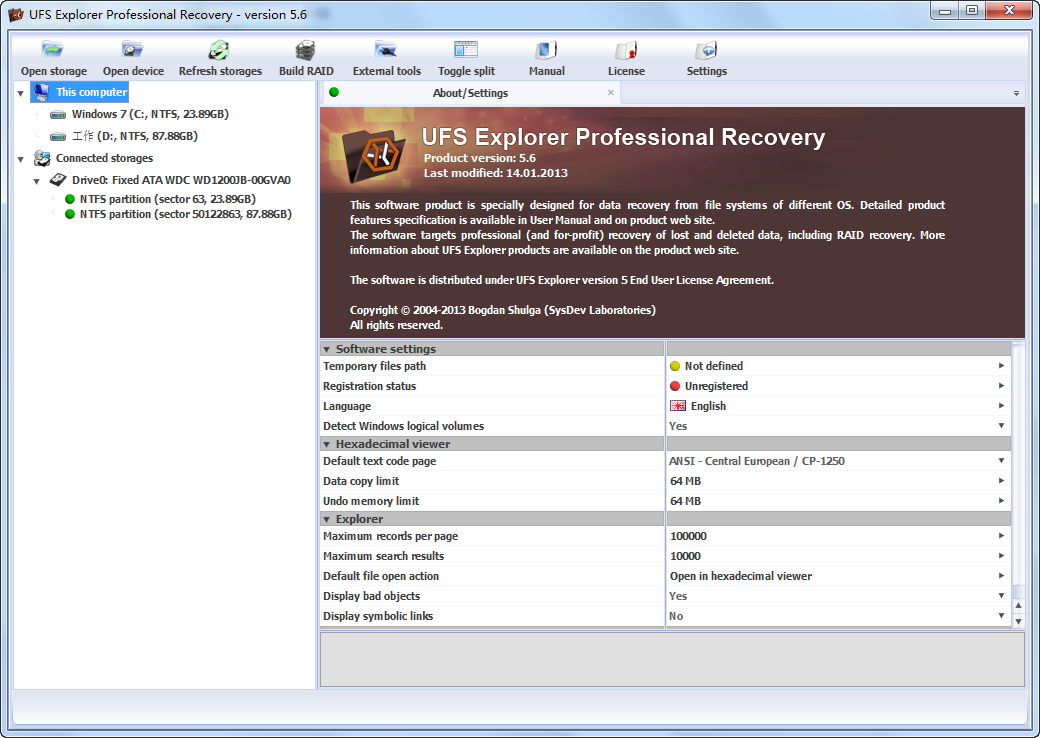Click arrow for Temporary files path
The width and height of the screenshot is (1040, 738).
coord(1002,365)
